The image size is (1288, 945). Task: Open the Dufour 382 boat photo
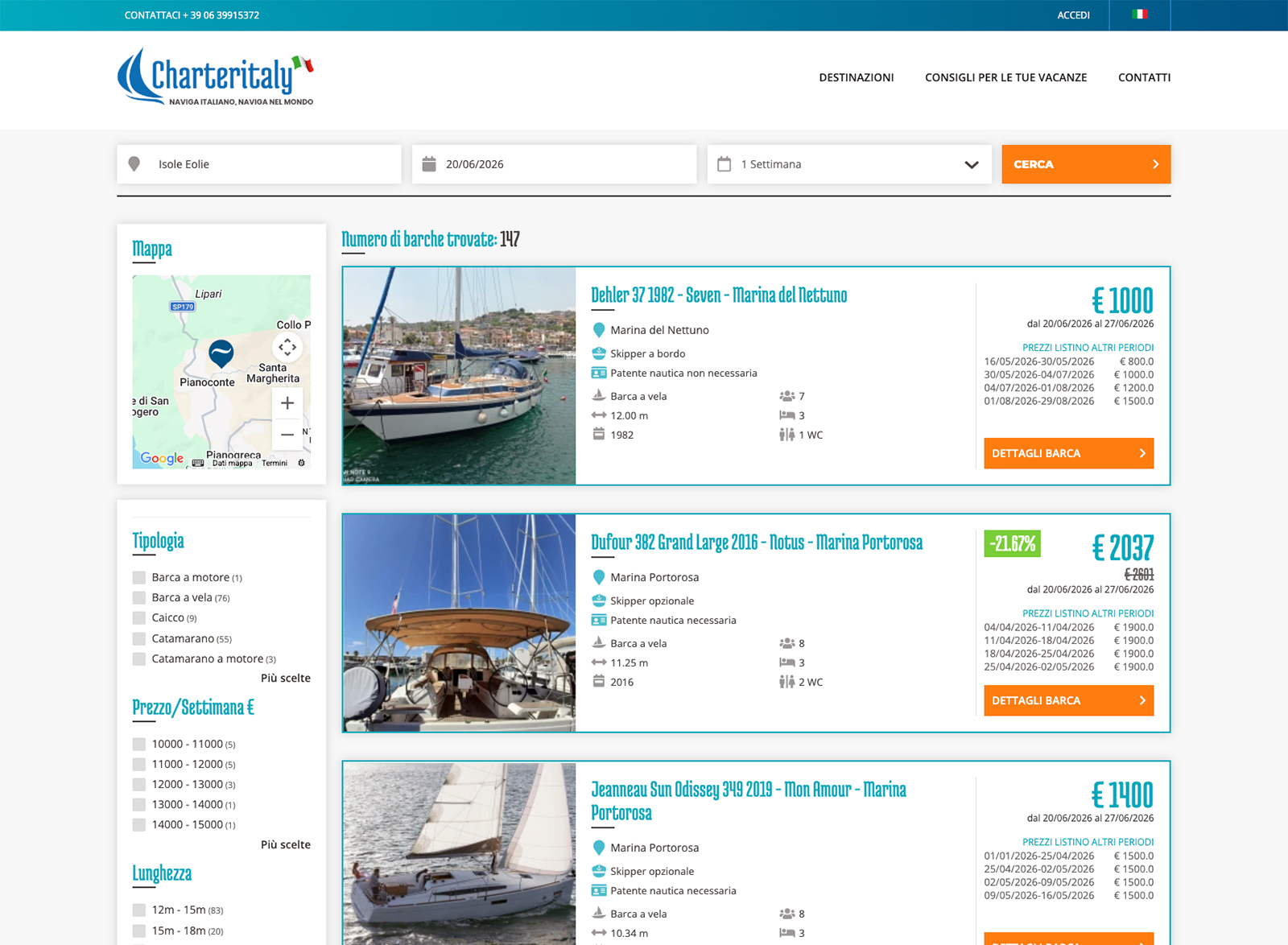click(459, 623)
